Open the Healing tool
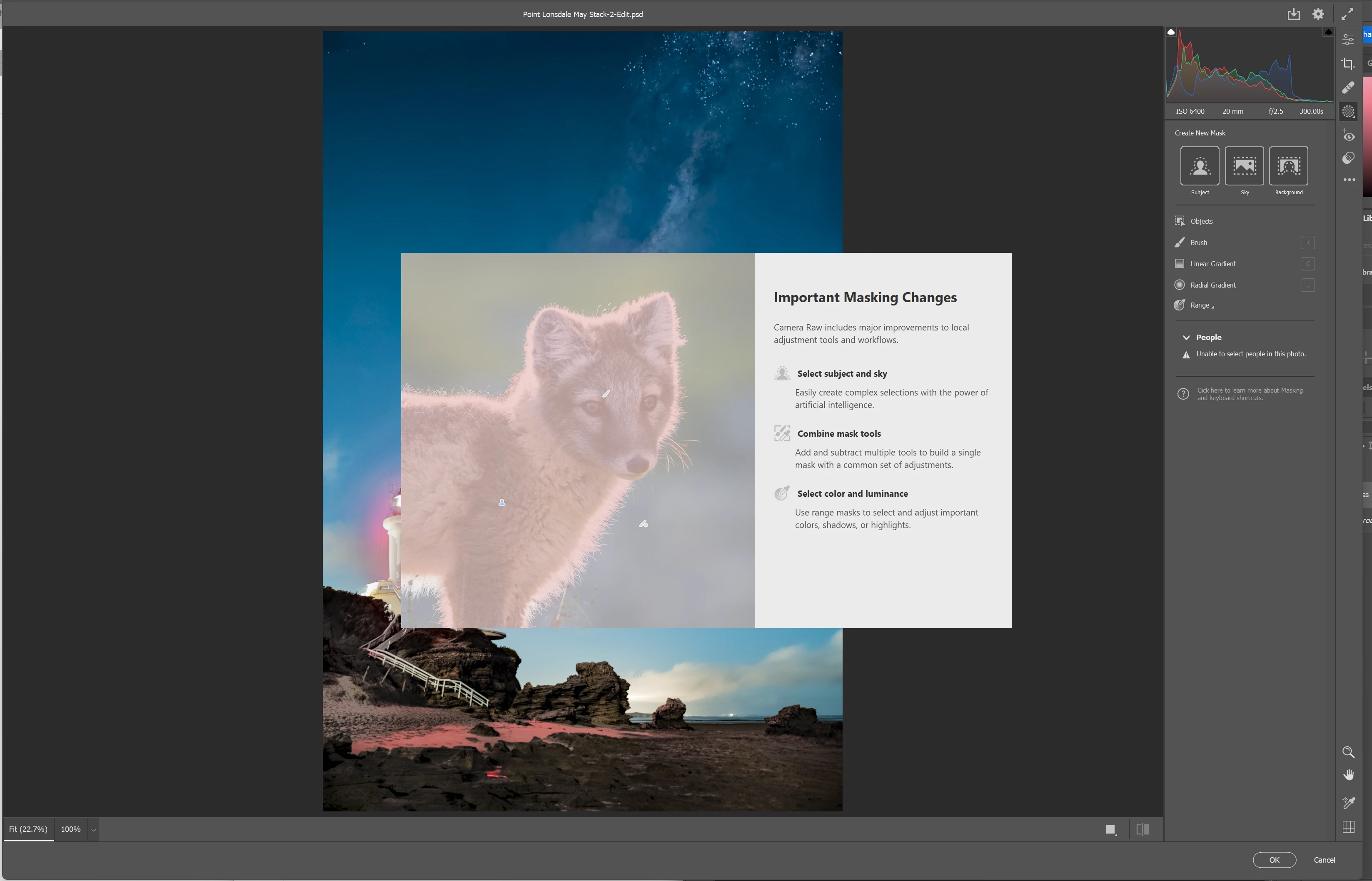 pyautogui.click(x=1348, y=88)
